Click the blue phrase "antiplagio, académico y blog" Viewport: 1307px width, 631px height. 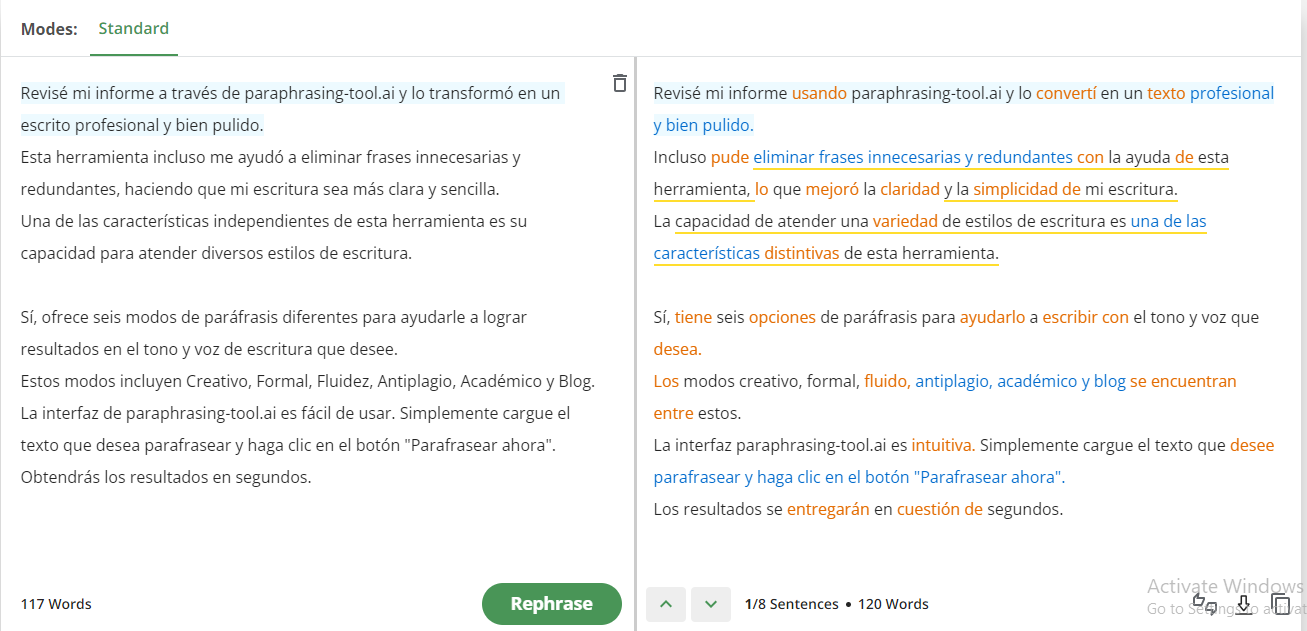(1020, 381)
